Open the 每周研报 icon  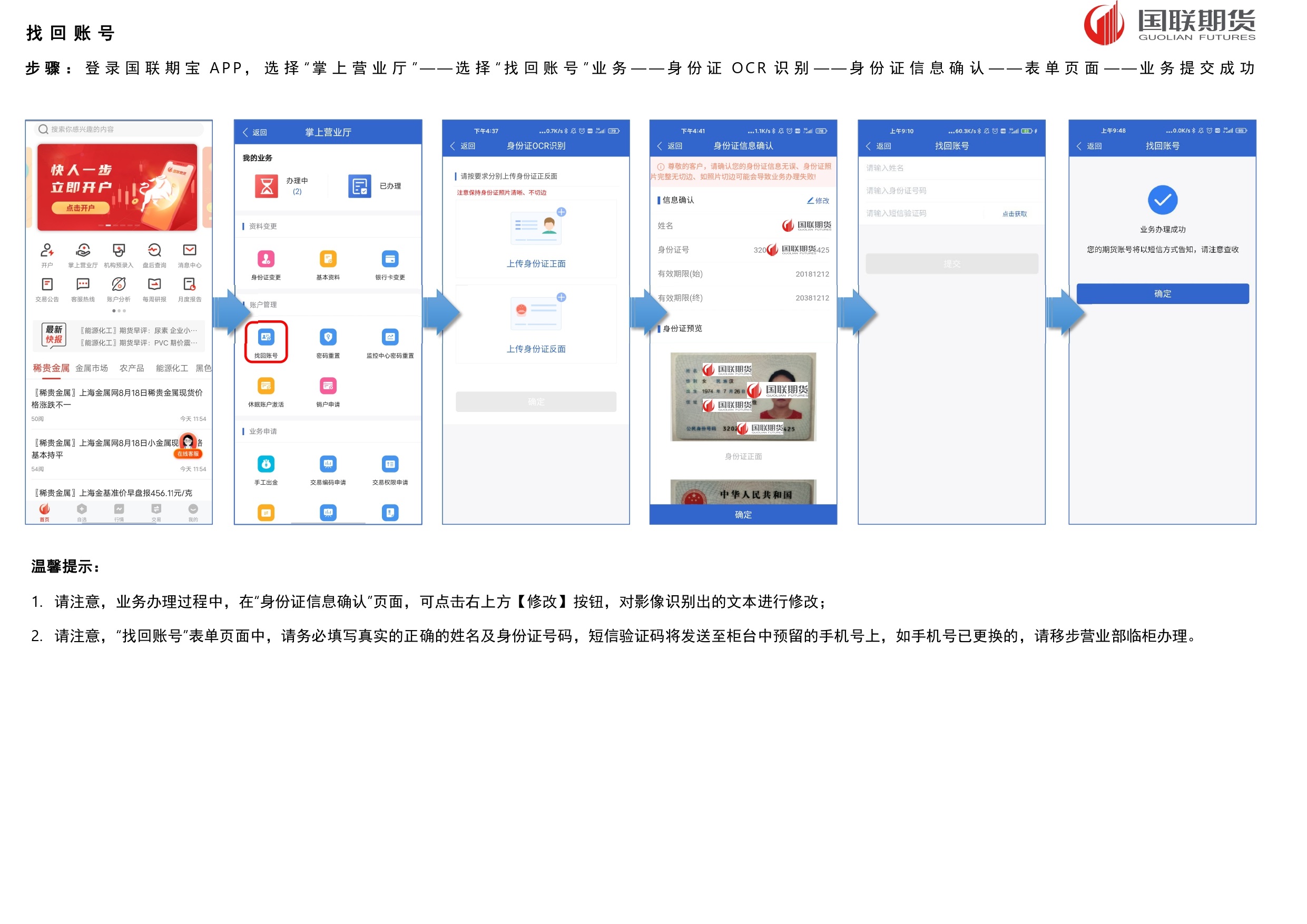click(154, 284)
